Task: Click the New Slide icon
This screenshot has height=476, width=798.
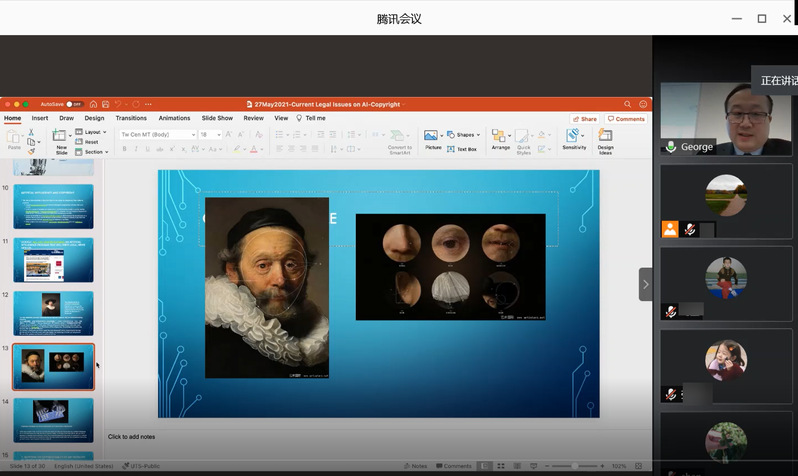Action: tap(61, 137)
